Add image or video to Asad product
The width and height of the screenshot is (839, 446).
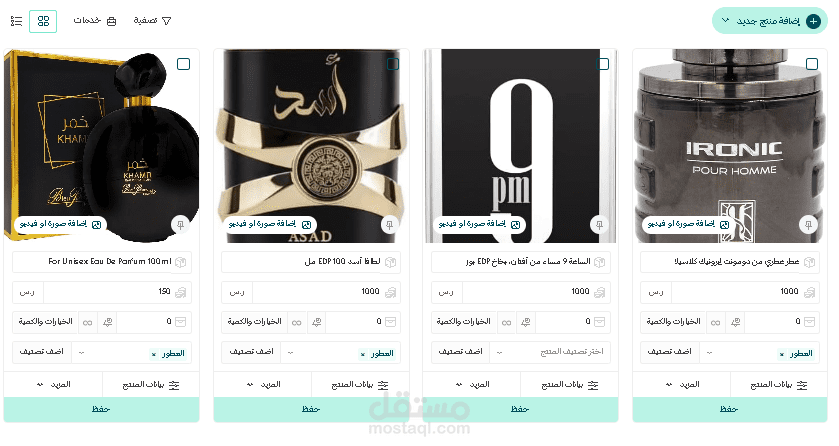[270, 224]
